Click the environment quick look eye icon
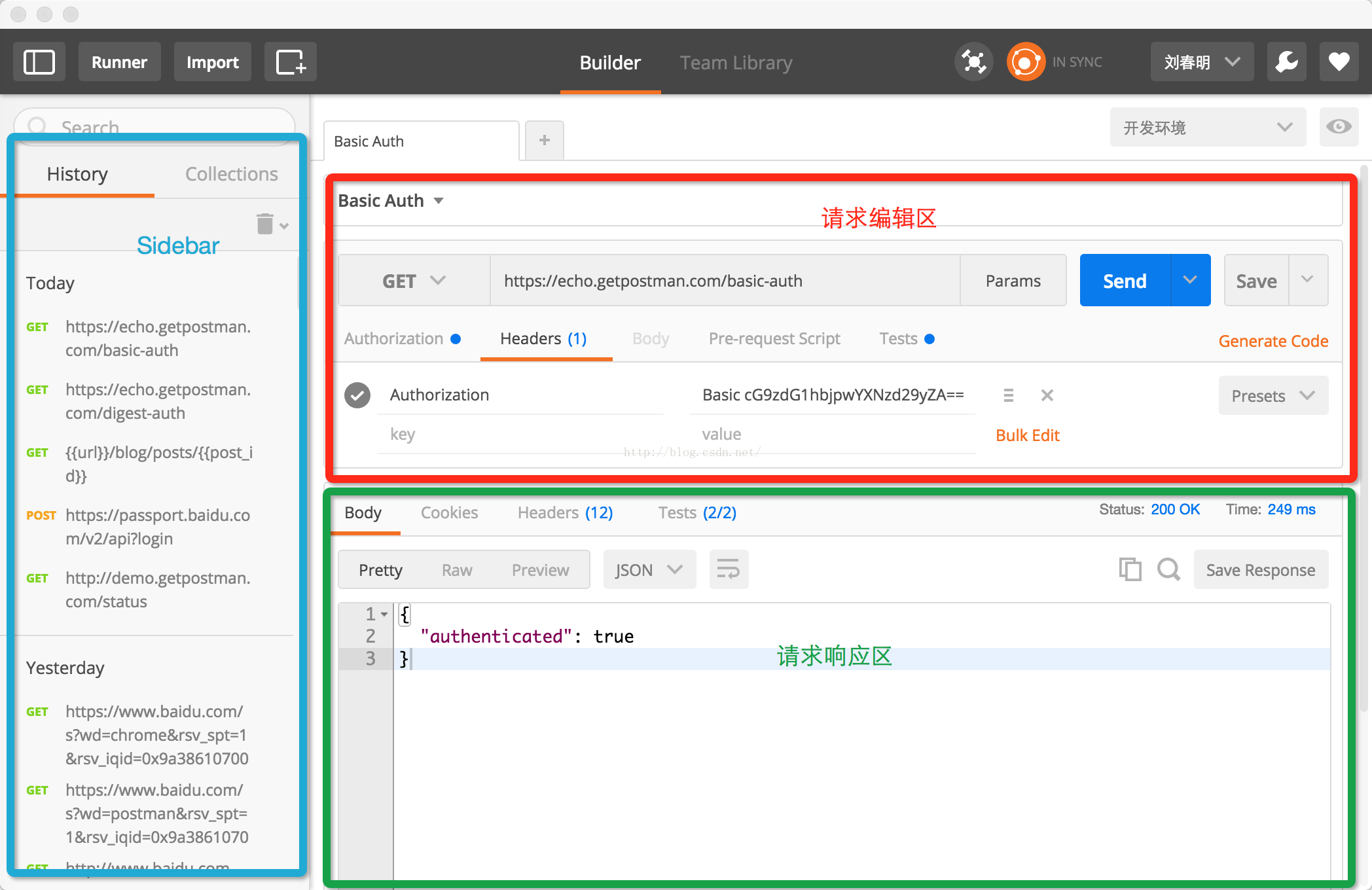The height and width of the screenshot is (890, 1372). point(1339,127)
